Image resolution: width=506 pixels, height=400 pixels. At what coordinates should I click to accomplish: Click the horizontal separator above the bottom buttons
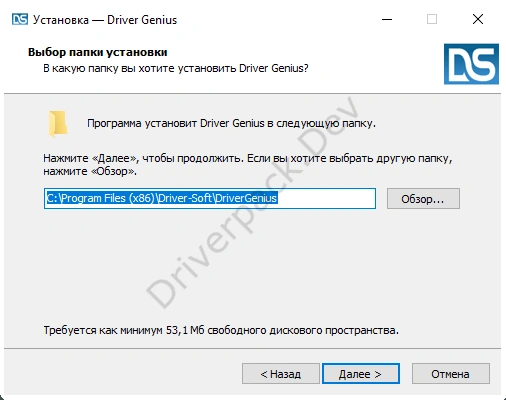coord(252,348)
